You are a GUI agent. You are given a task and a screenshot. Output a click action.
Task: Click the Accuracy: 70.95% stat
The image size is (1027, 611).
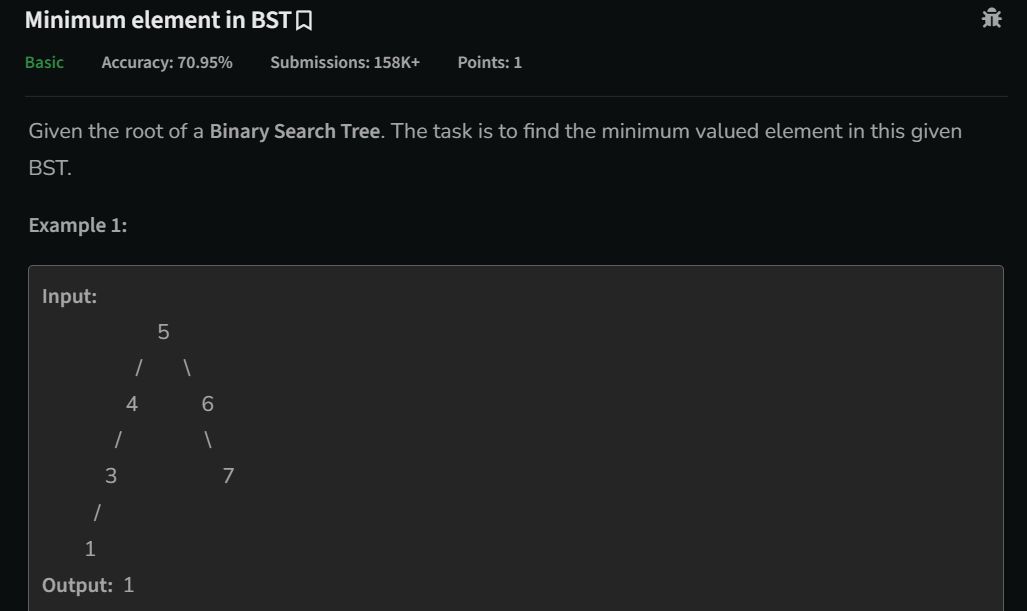click(x=167, y=62)
